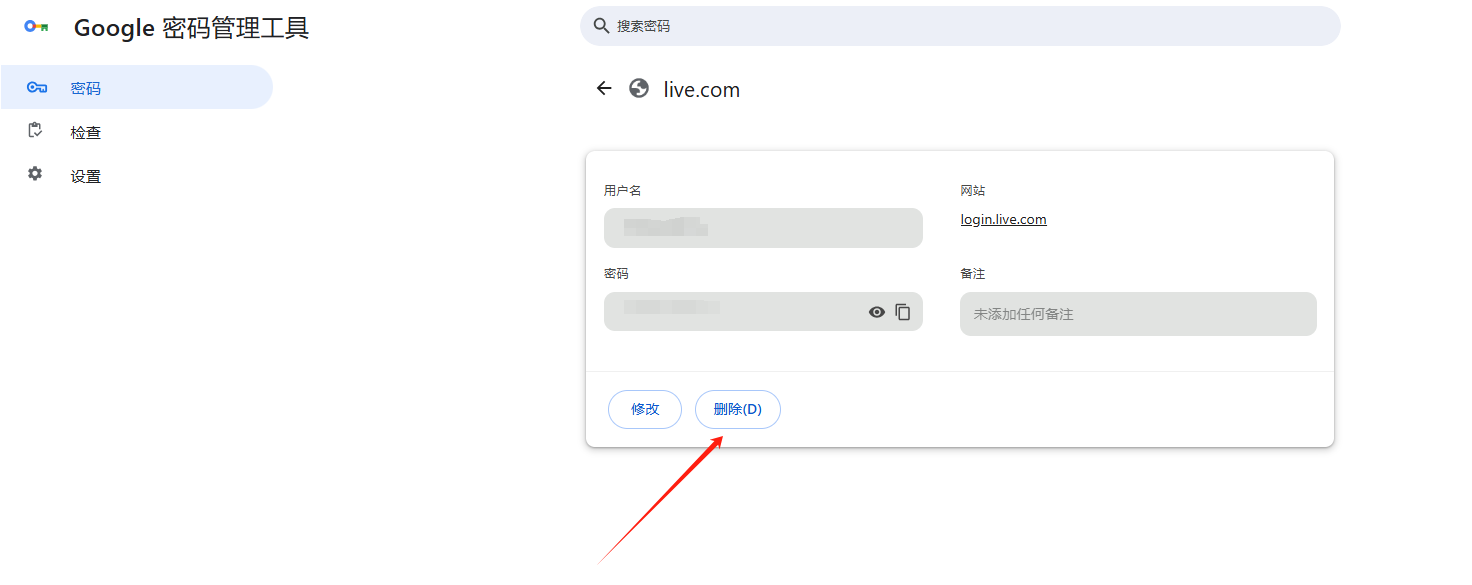Screen dimensions: 1472x585
Task: Copy the password with copy icon
Action: pyautogui.click(x=903, y=312)
